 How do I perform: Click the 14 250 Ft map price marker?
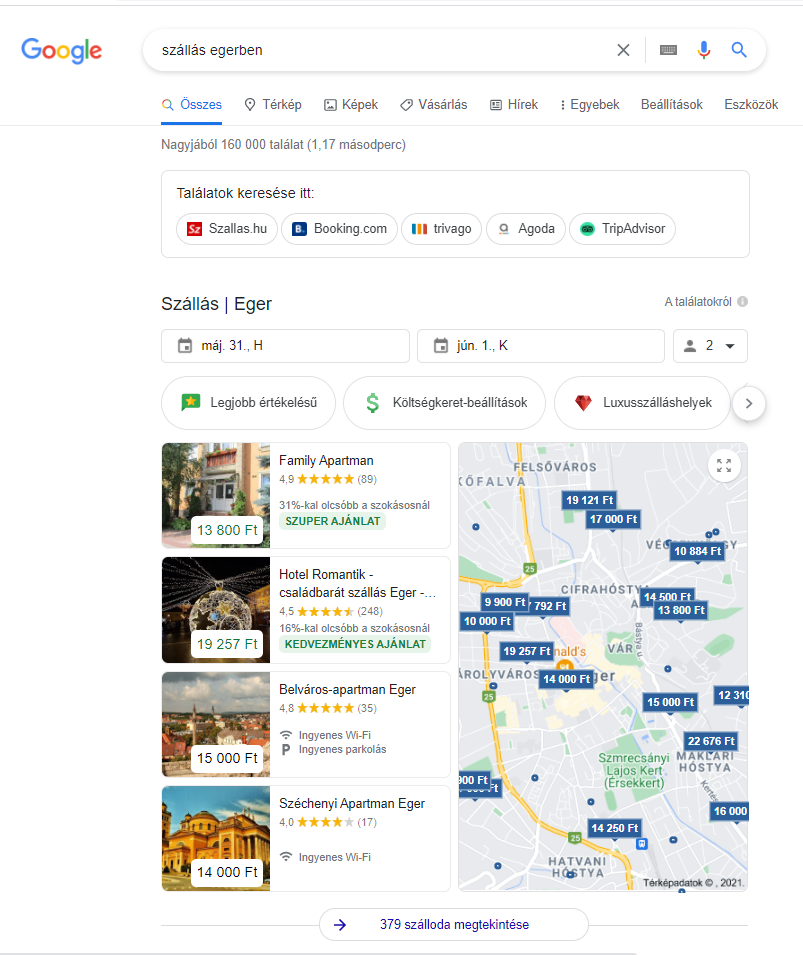point(615,828)
